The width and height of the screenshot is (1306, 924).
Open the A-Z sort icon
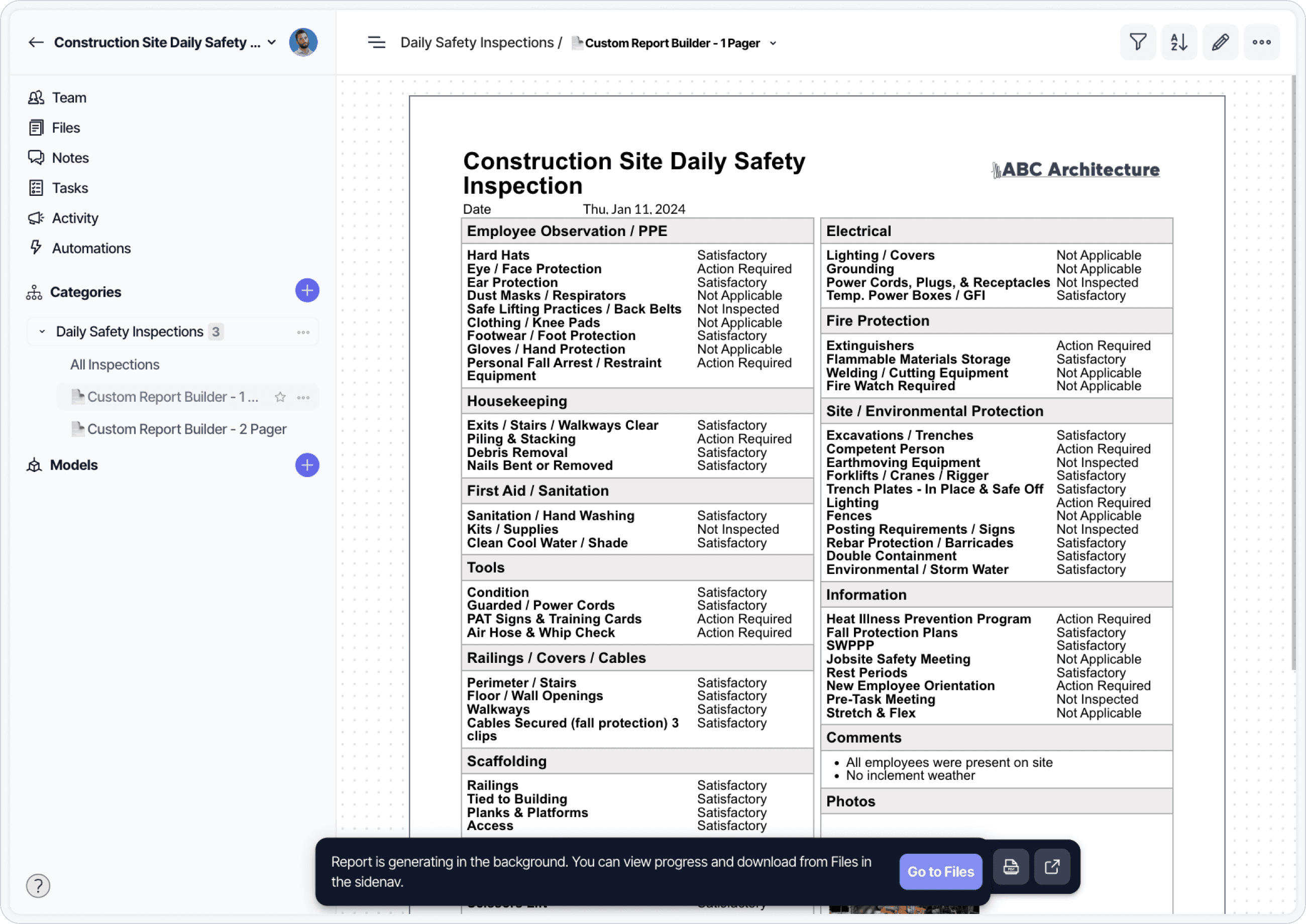coord(1178,42)
